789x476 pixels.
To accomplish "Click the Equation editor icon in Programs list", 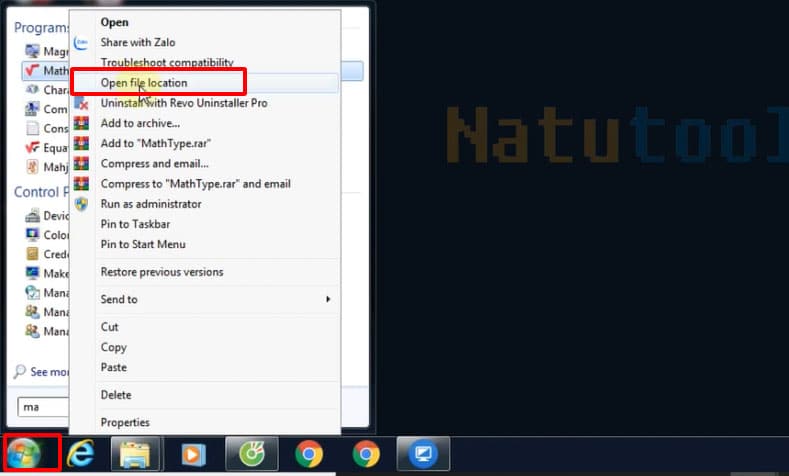I will (x=32, y=147).
